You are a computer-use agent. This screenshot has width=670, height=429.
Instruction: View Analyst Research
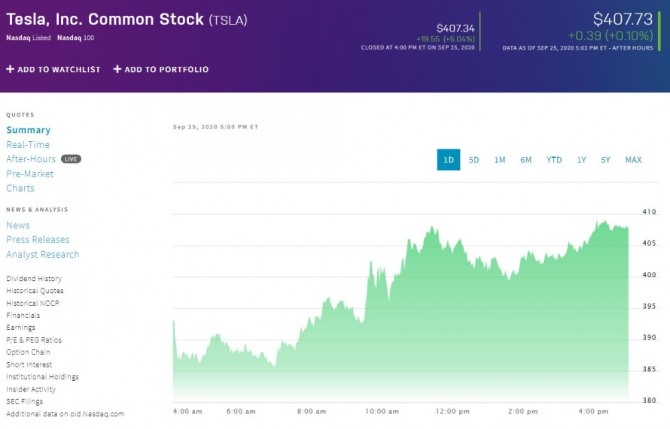tap(42, 254)
